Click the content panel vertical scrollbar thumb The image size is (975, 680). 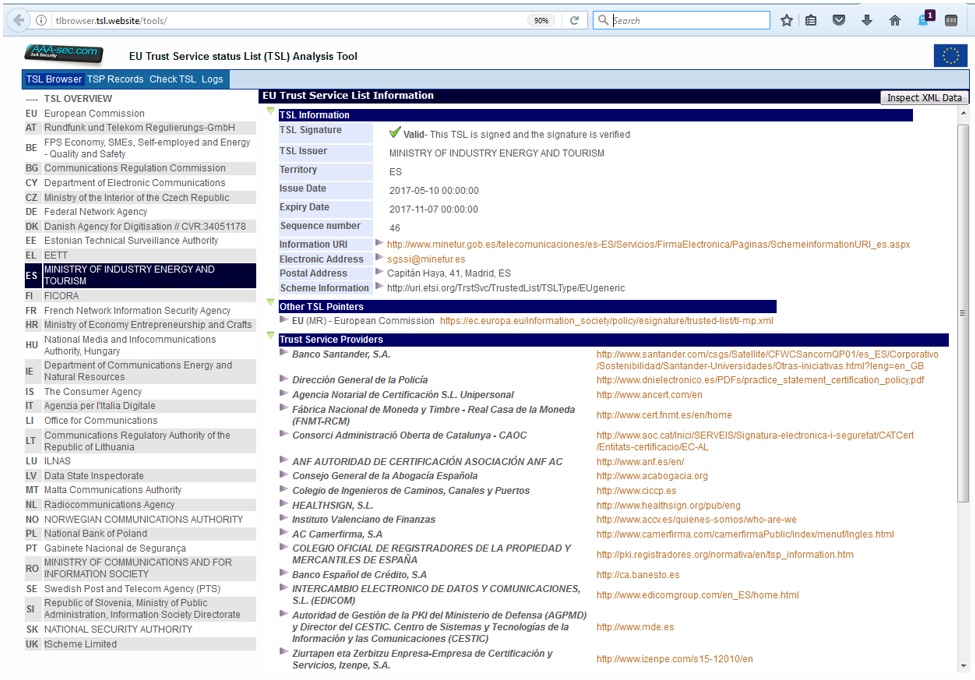963,313
